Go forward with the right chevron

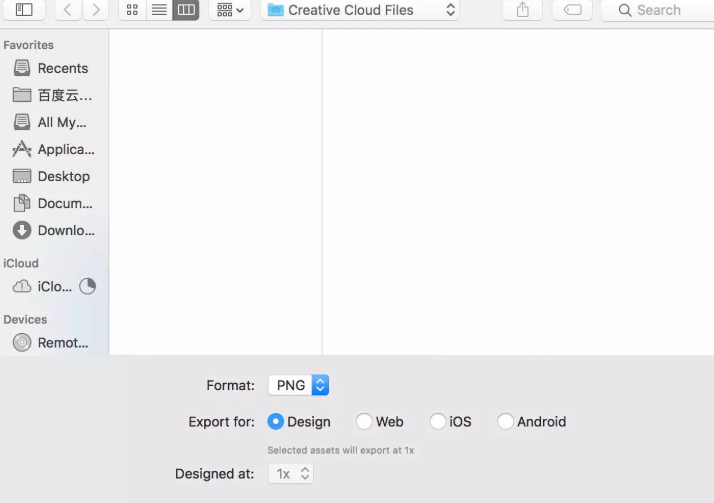pos(95,10)
